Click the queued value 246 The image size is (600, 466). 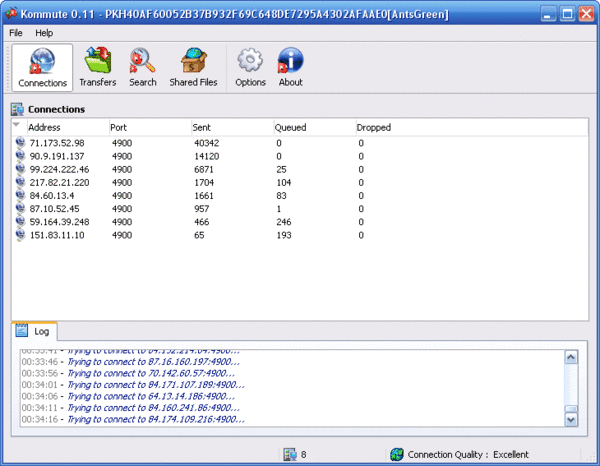(284, 222)
